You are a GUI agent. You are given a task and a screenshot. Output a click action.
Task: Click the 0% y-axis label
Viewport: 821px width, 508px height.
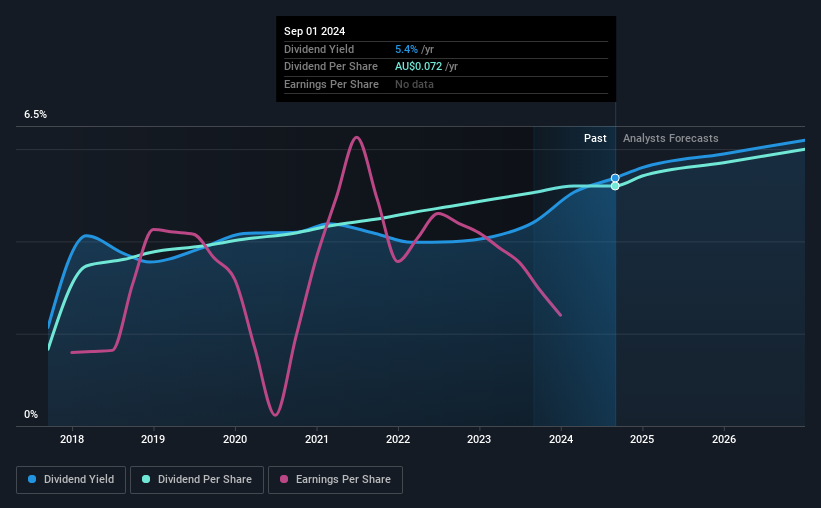pyautogui.click(x=31, y=414)
